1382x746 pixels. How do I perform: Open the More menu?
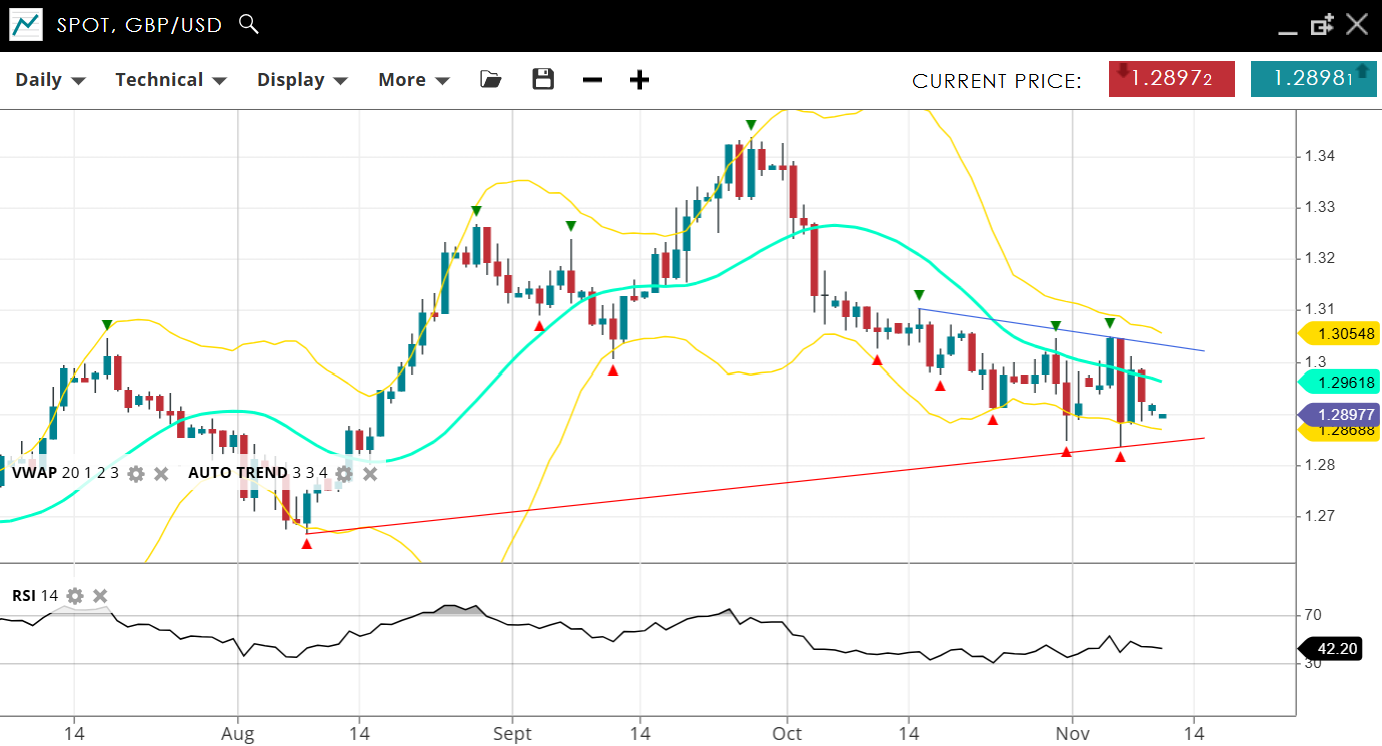[x=413, y=80]
